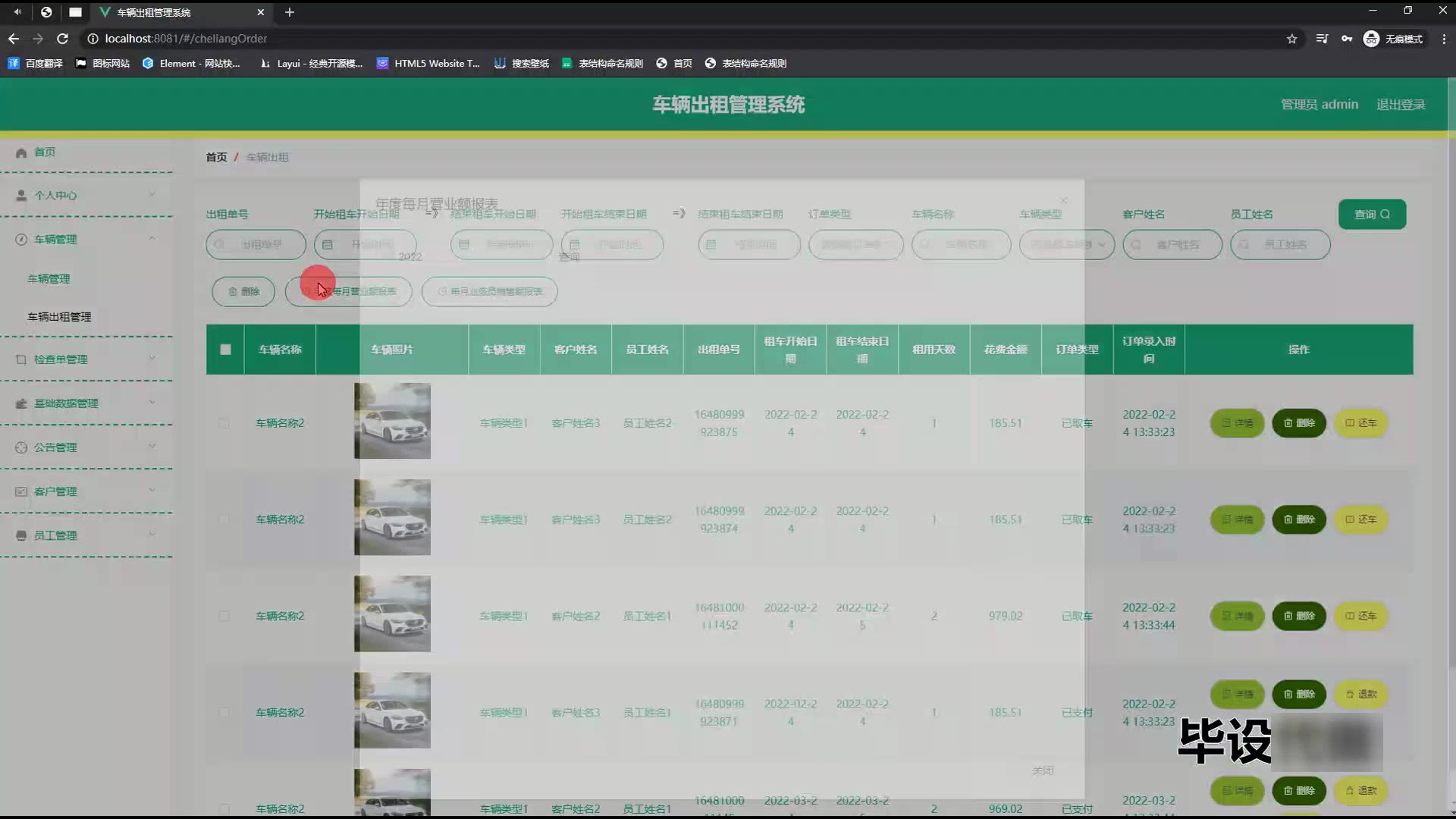The image size is (1456, 819).
Task: Expand the 公告管理 menu chevron
Action: click(x=152, y=447)
